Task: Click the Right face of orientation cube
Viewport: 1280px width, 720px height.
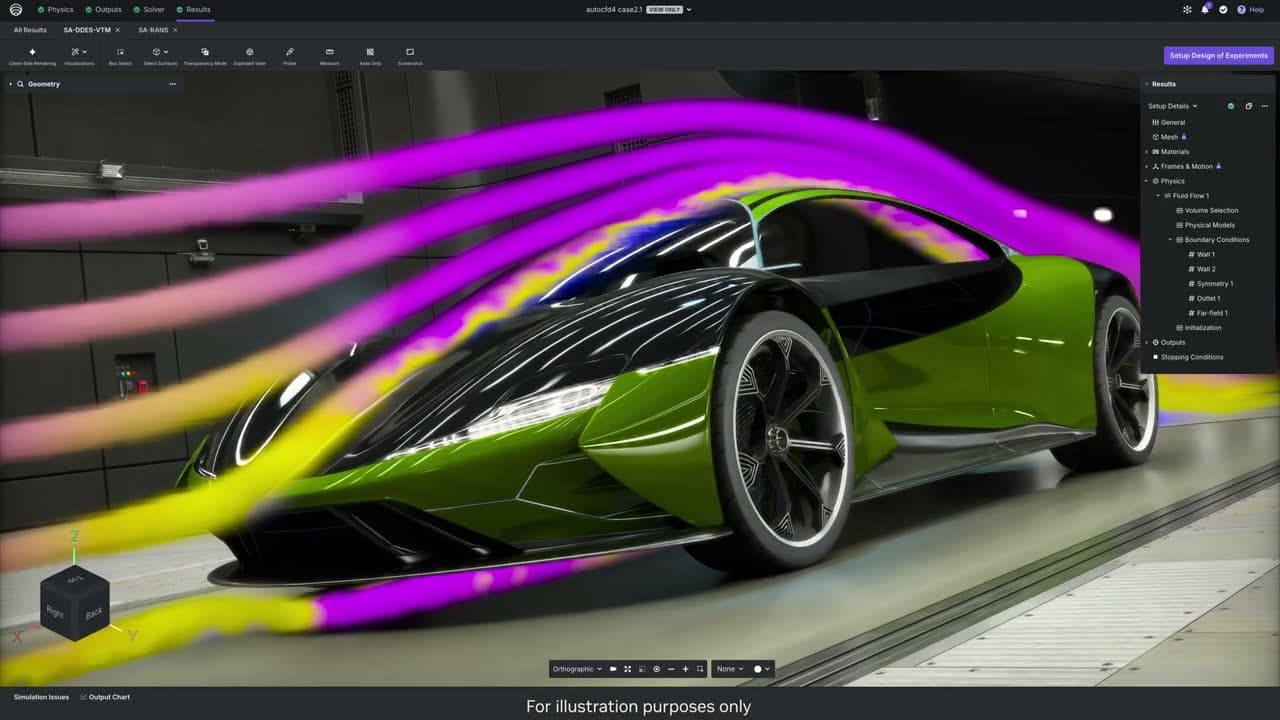Action: 55,613
